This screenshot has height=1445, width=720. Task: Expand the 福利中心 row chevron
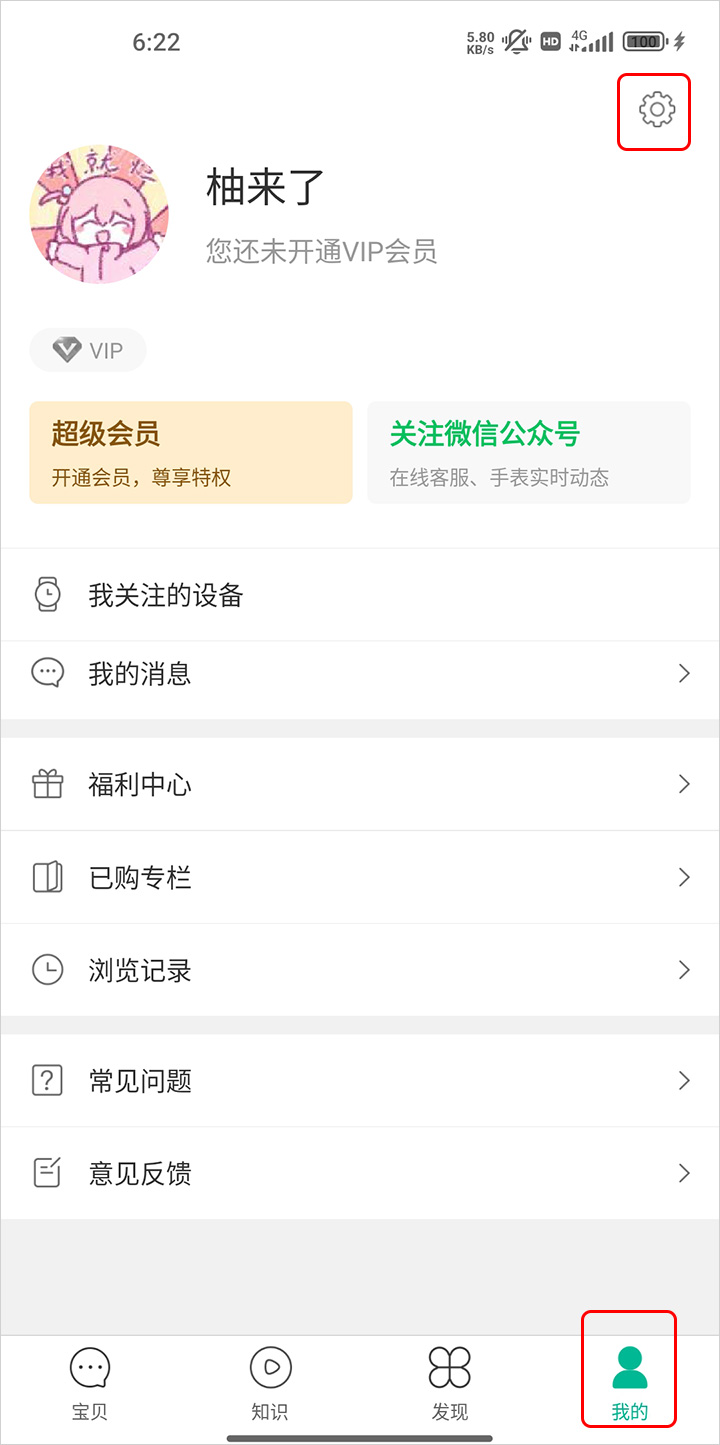(x=684, y=784)
